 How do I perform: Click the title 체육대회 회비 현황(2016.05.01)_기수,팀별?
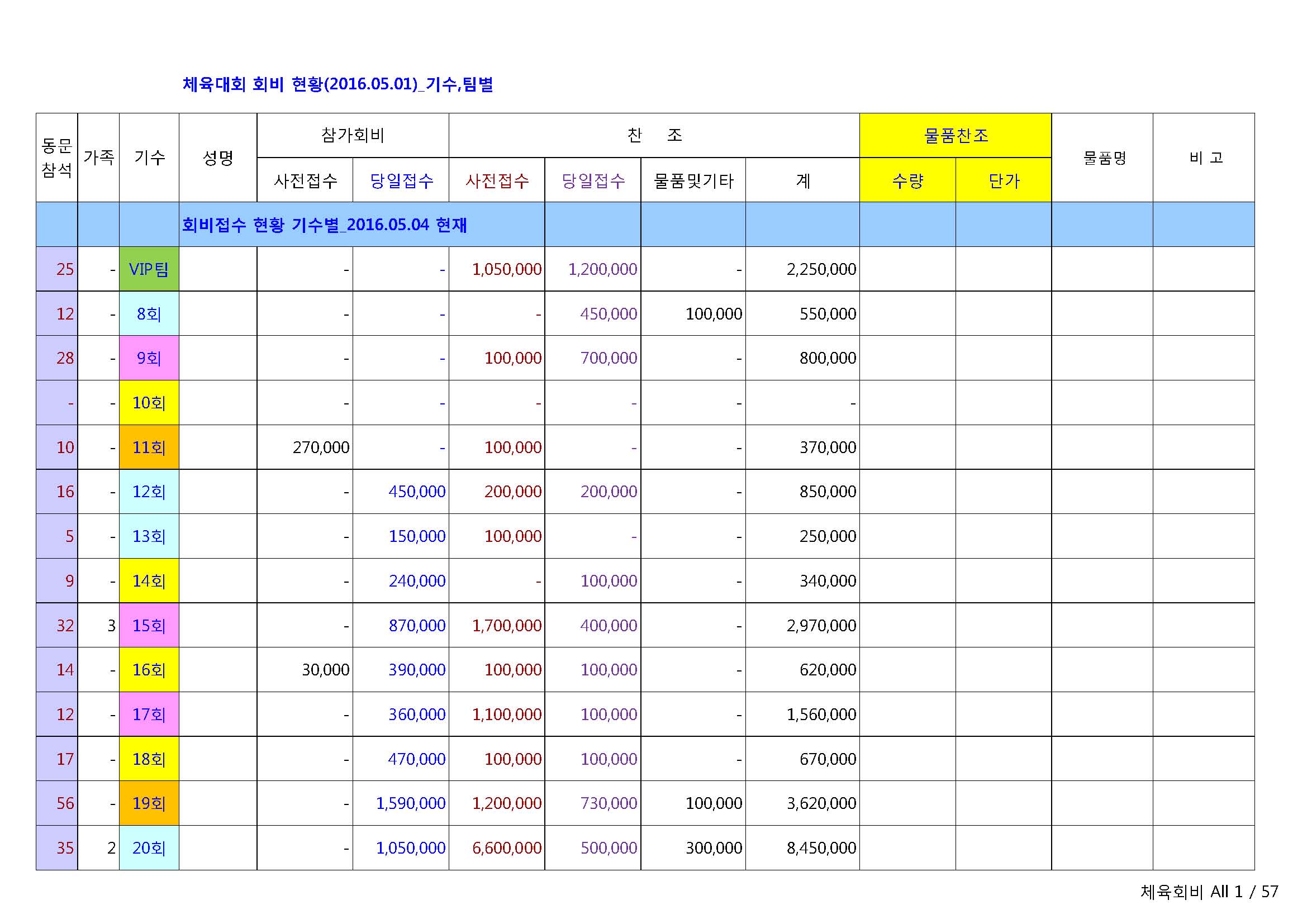(x=338, y=84)
